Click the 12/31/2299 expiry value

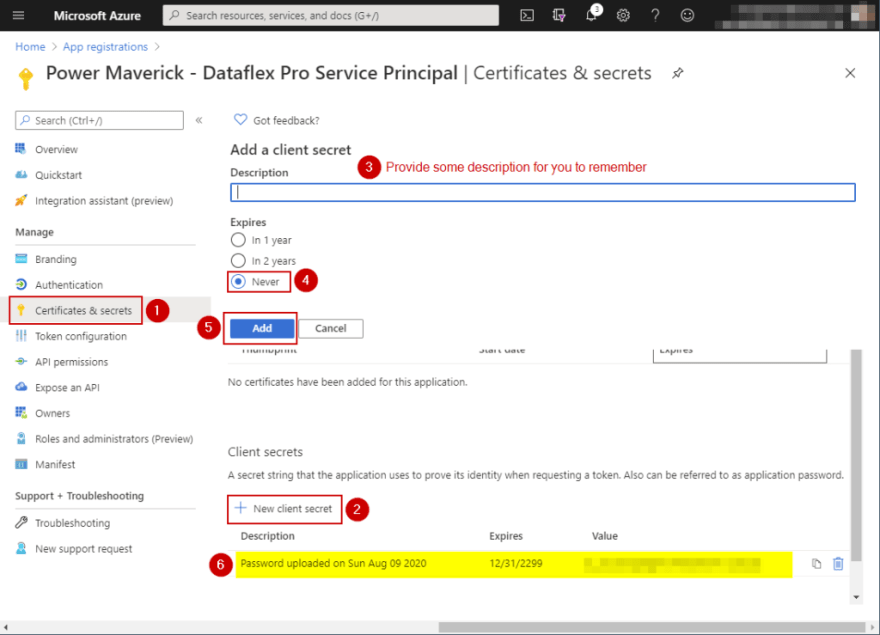516,563
